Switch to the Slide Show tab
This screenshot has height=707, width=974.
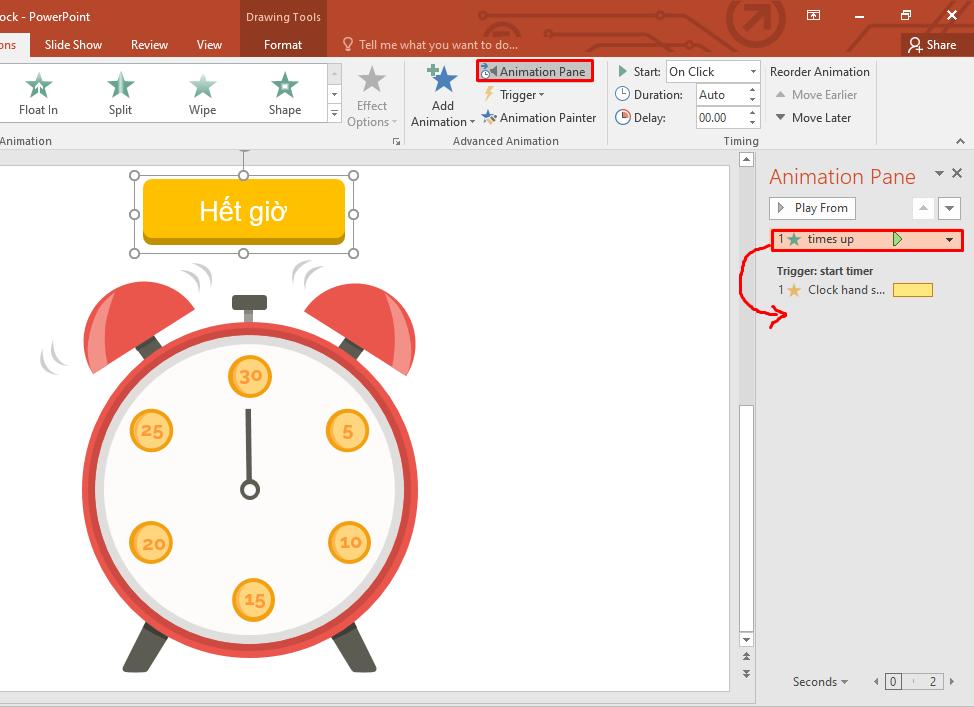coord(73,44)
